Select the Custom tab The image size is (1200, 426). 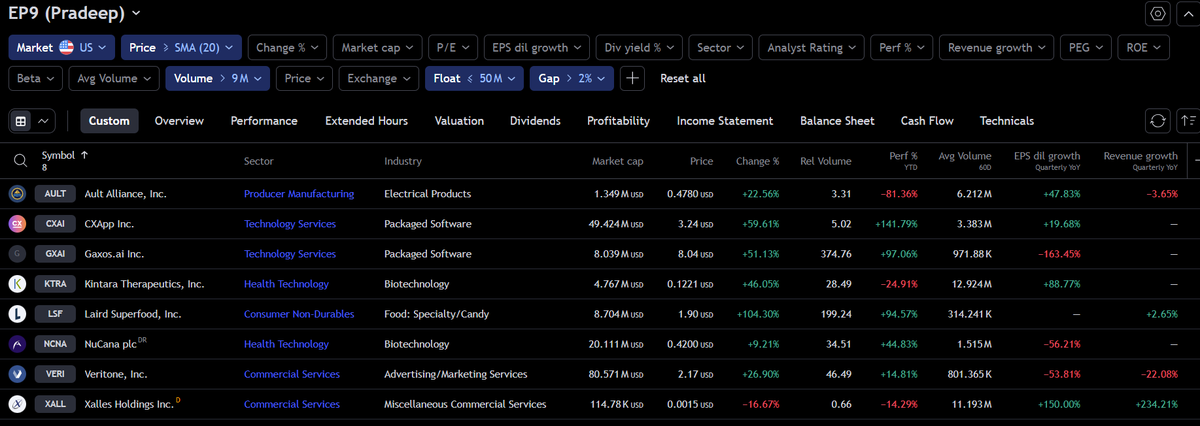tap(109, 121)
